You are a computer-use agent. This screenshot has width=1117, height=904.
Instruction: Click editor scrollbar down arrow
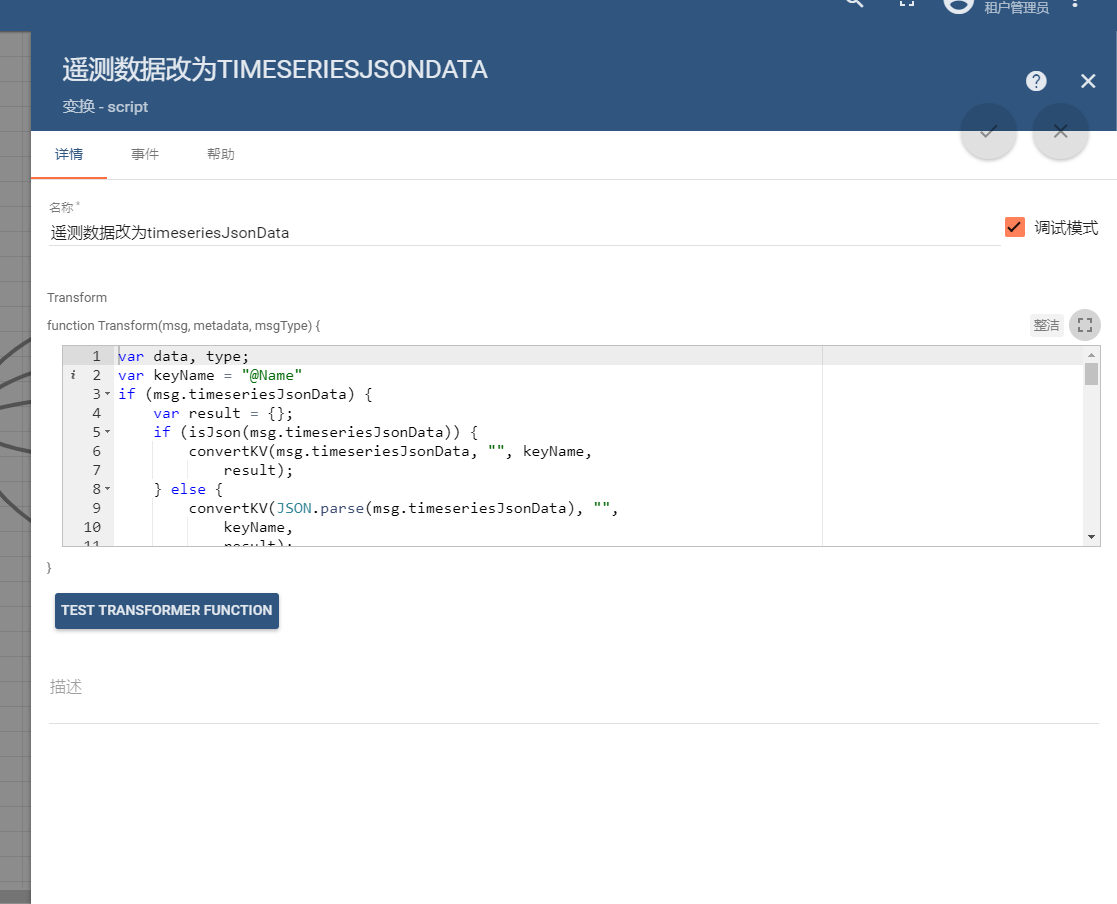point(1091,537)
